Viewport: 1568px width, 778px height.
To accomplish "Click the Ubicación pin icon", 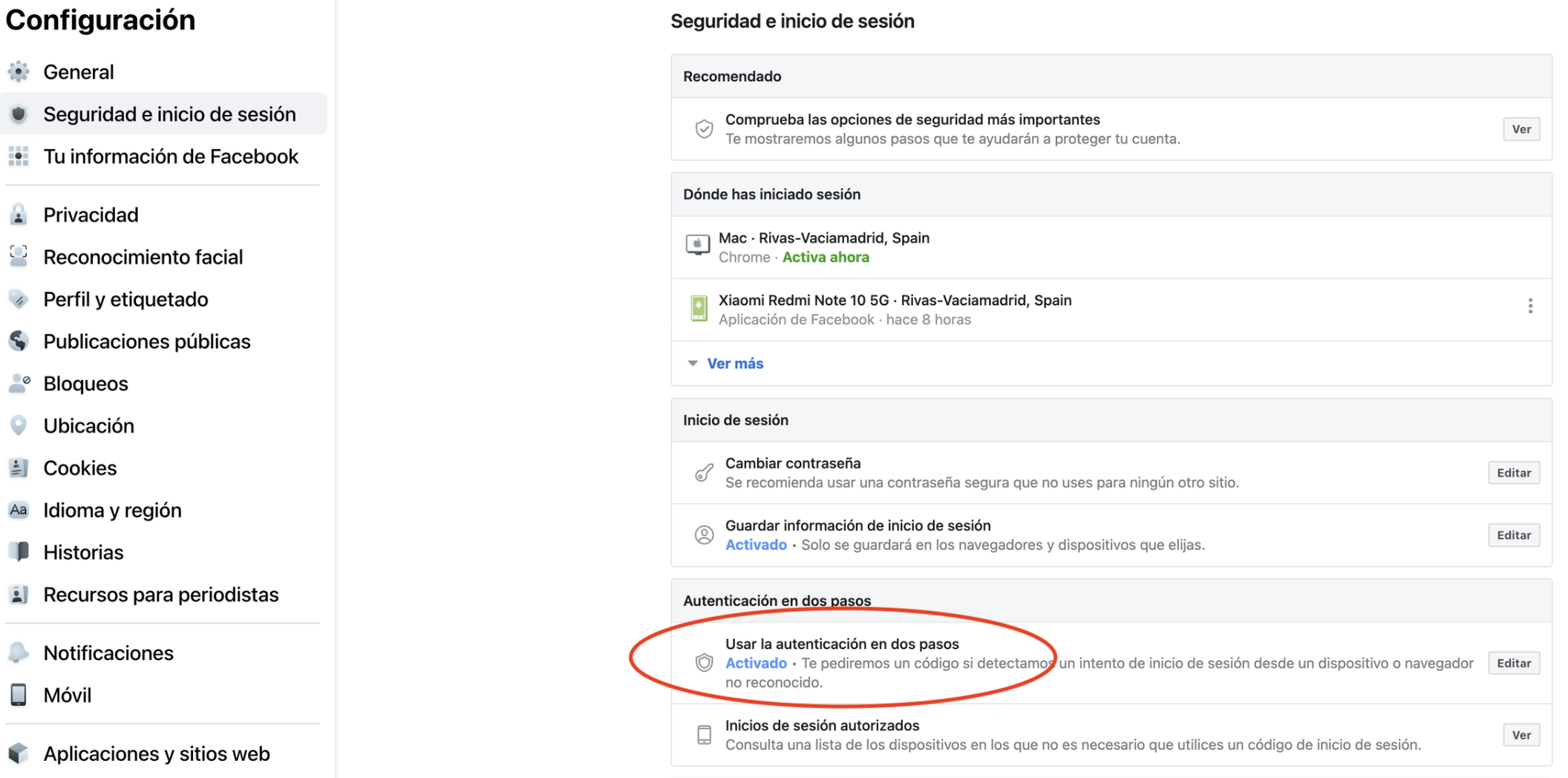I will click(x=19, y=425).
